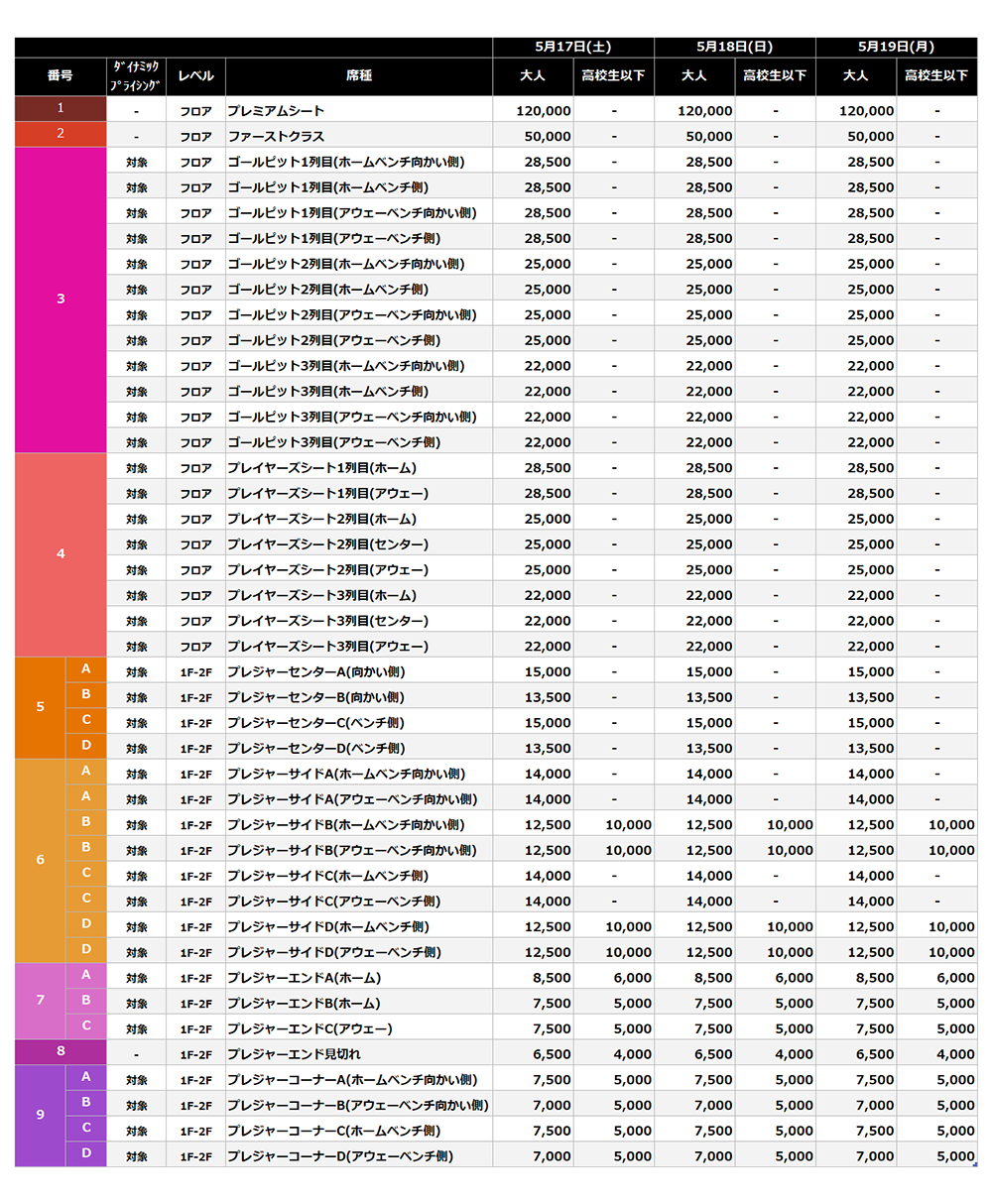Viewport: 992px width, 1204px height.
Task: Click the ダイナミックプライシング header cell
Action: click(x=136, y=76)
